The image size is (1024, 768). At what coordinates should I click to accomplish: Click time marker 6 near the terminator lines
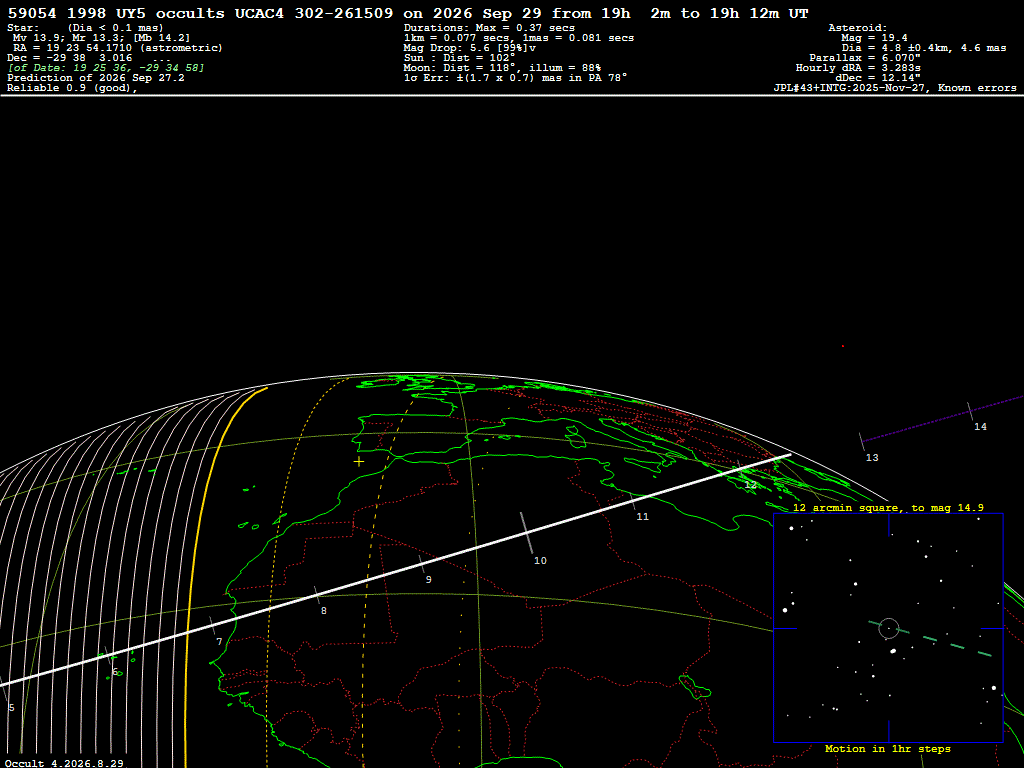(x=115, y=672)
